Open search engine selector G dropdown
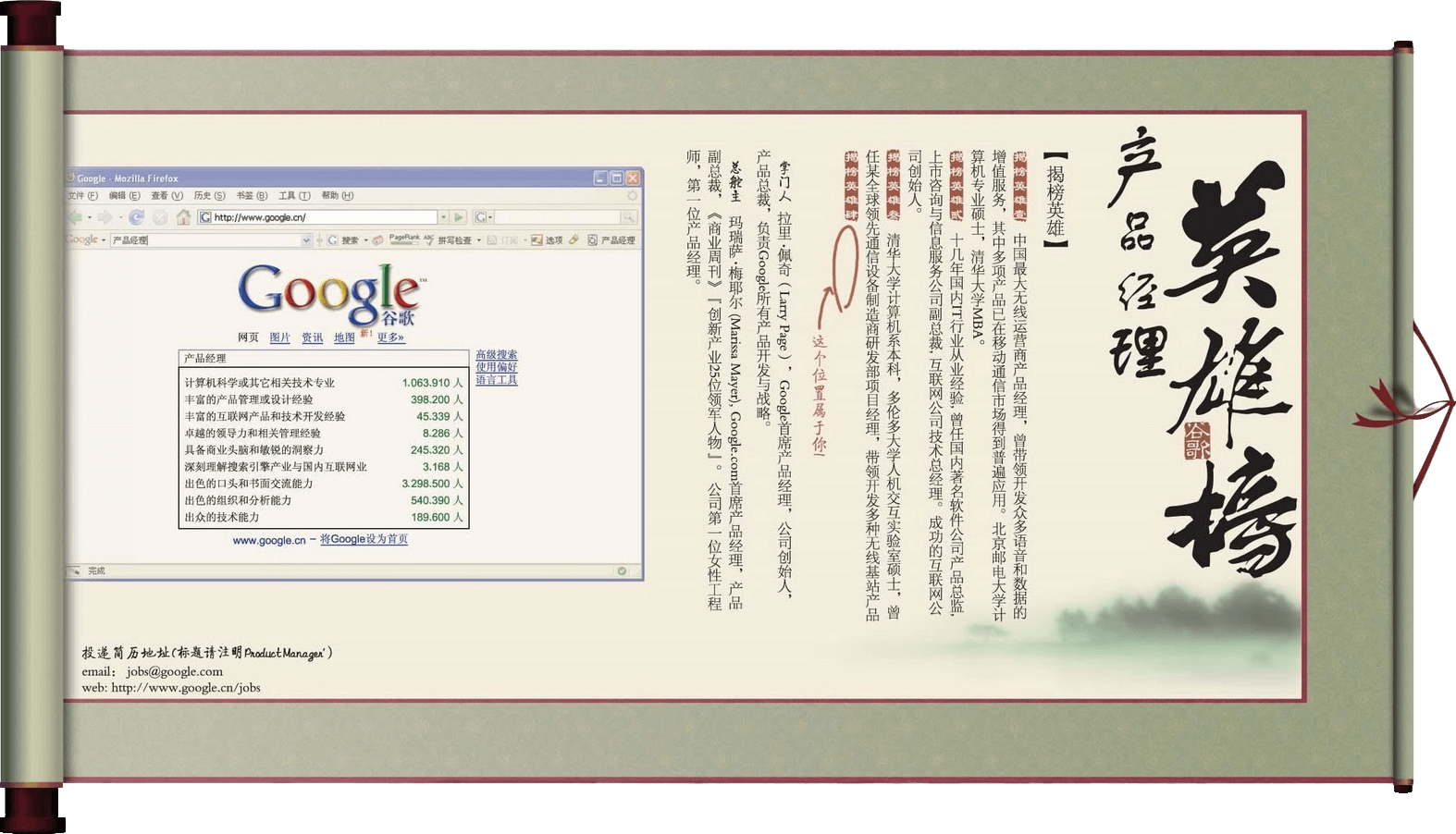This screenshot has width=1456, height=834. (x=485, y=217)
